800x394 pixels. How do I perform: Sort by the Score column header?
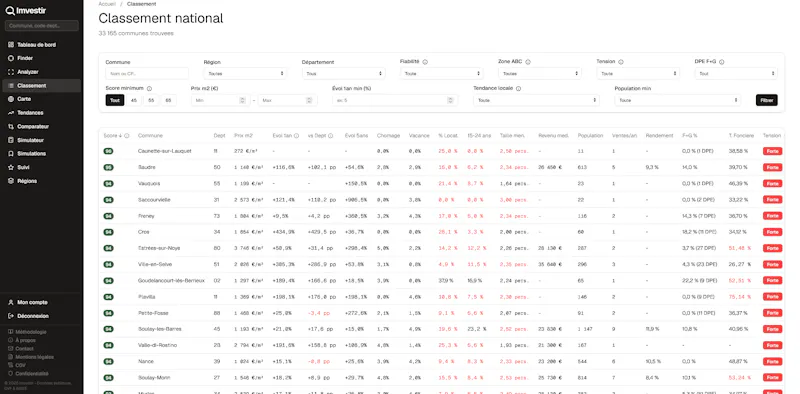(x=113, y=136)
